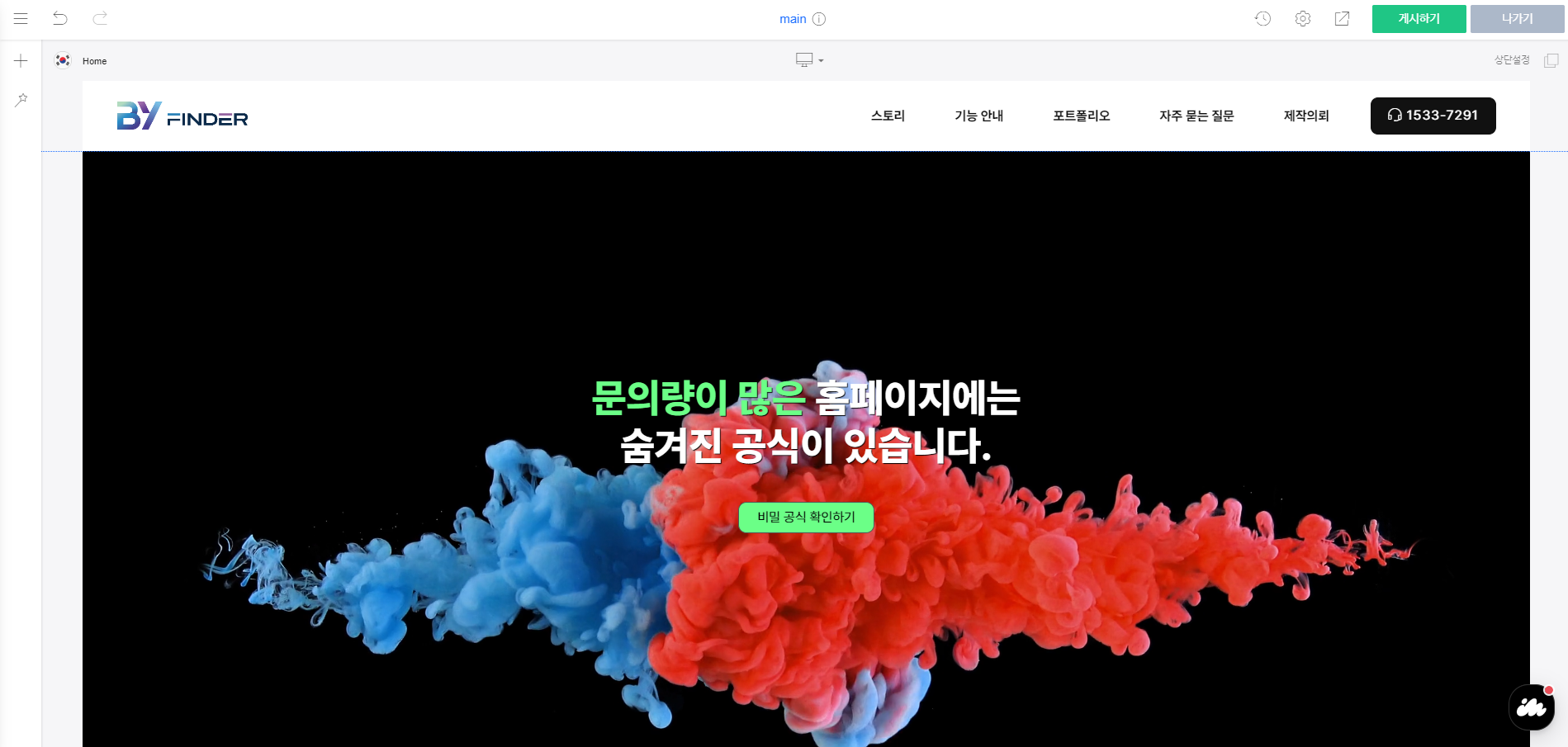This screenshot has height=747, width=1568.
Task: Open the 기능 안내 menu item
Action: coord(979,116)
